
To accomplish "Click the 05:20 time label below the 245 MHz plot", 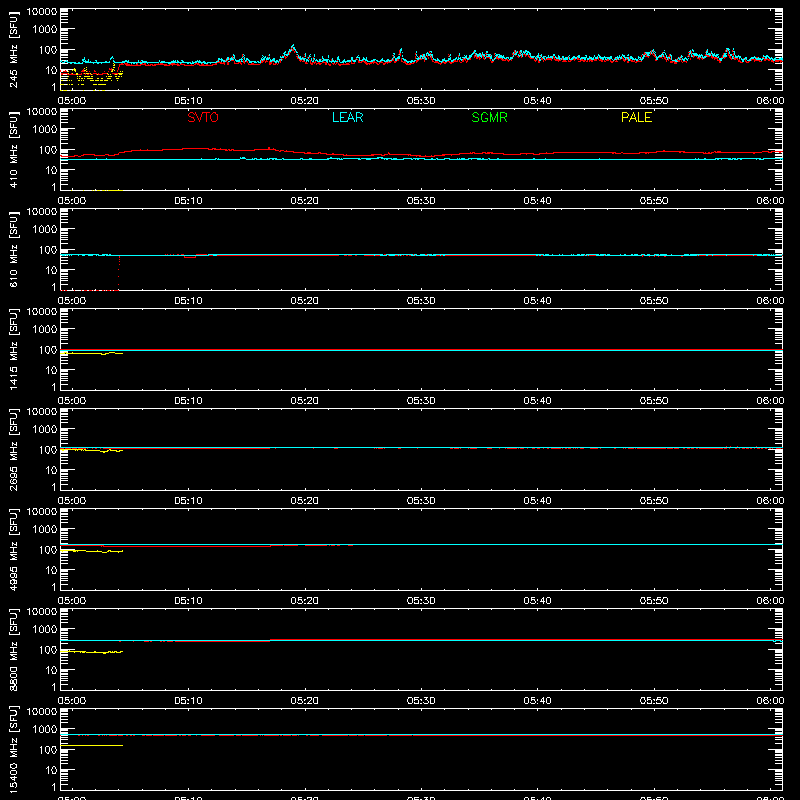I will point(305,101).
